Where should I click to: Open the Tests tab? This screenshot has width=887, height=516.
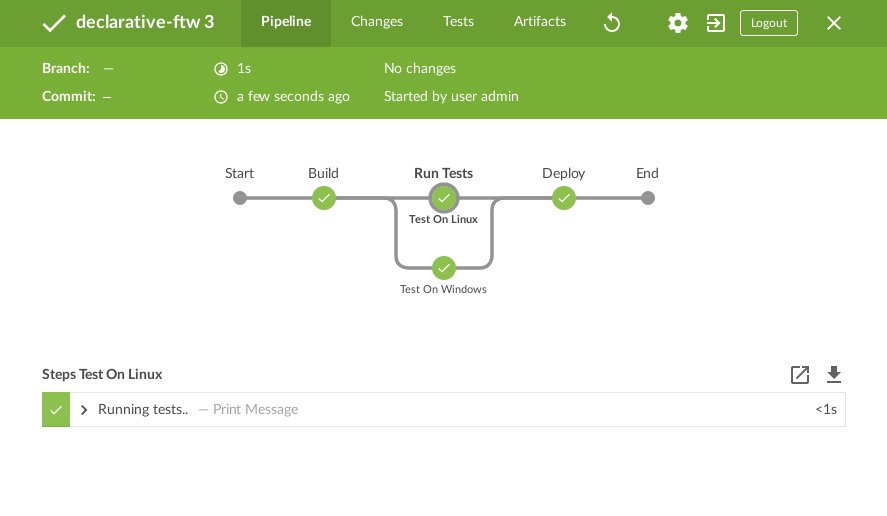pyautogui.click(x=458, y=22)
